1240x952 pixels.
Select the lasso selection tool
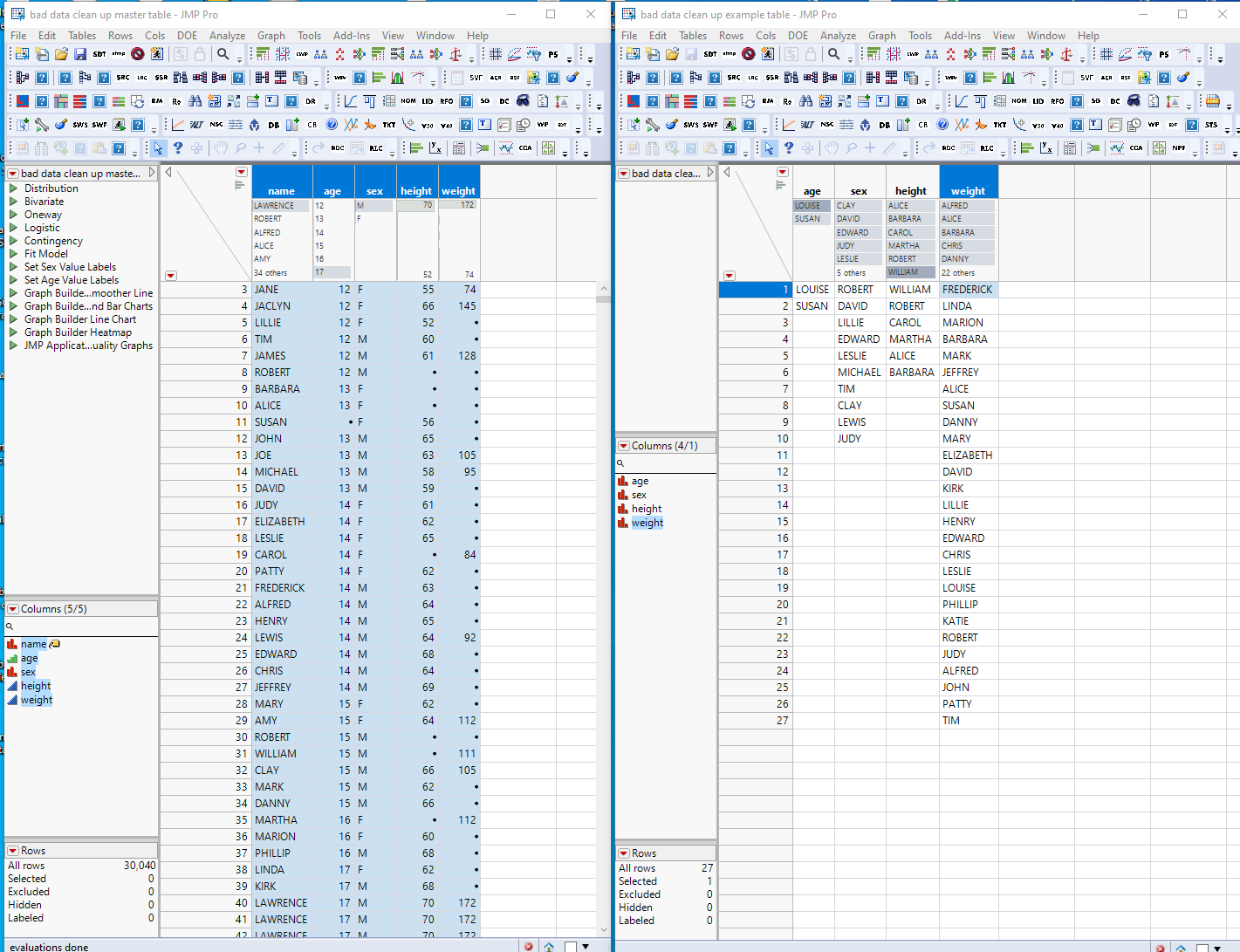(x=240, y=147)
